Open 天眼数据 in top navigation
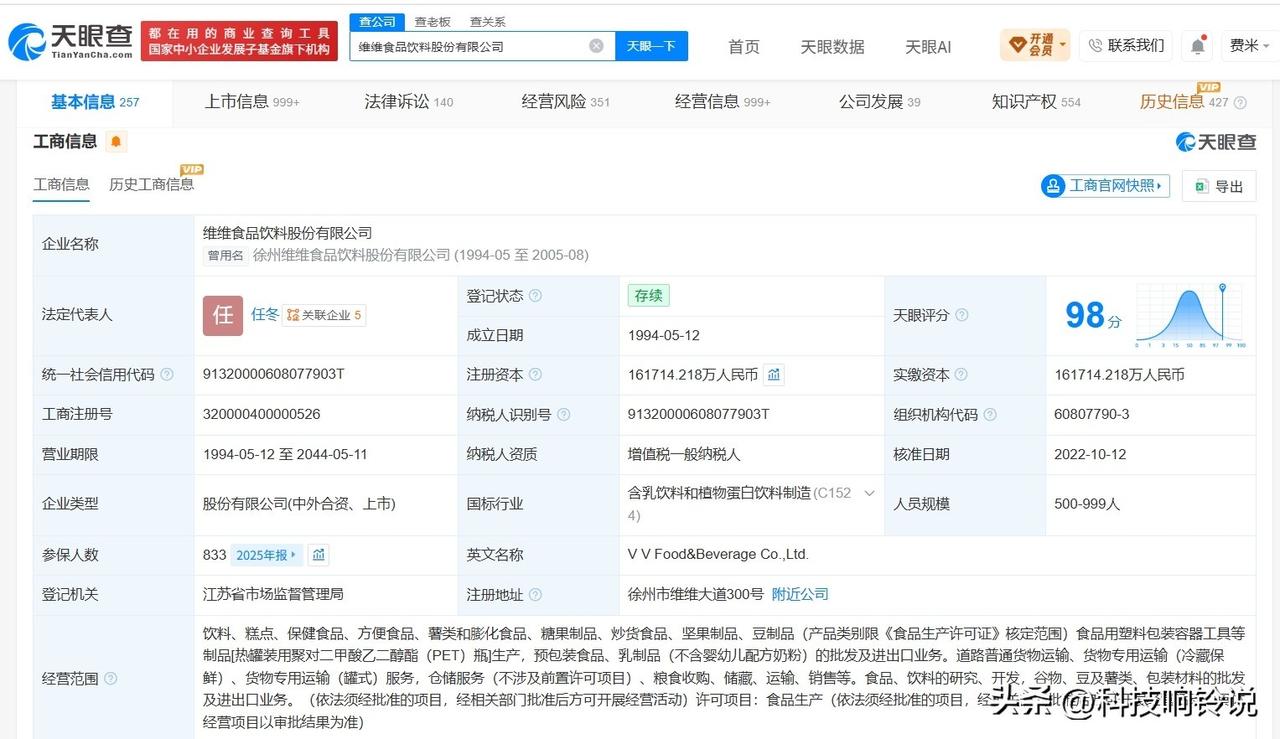Image resolution: width=1280 pixels, height=739 pixels. (x=832, y=47)
